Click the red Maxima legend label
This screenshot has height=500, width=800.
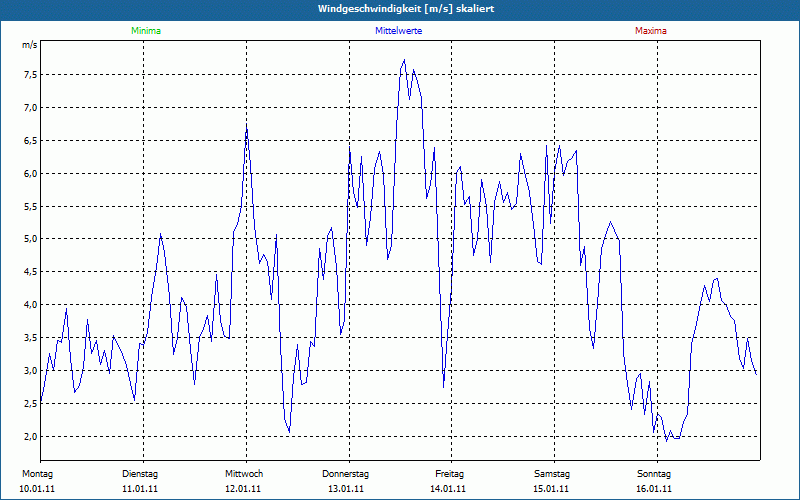[651, 31]
